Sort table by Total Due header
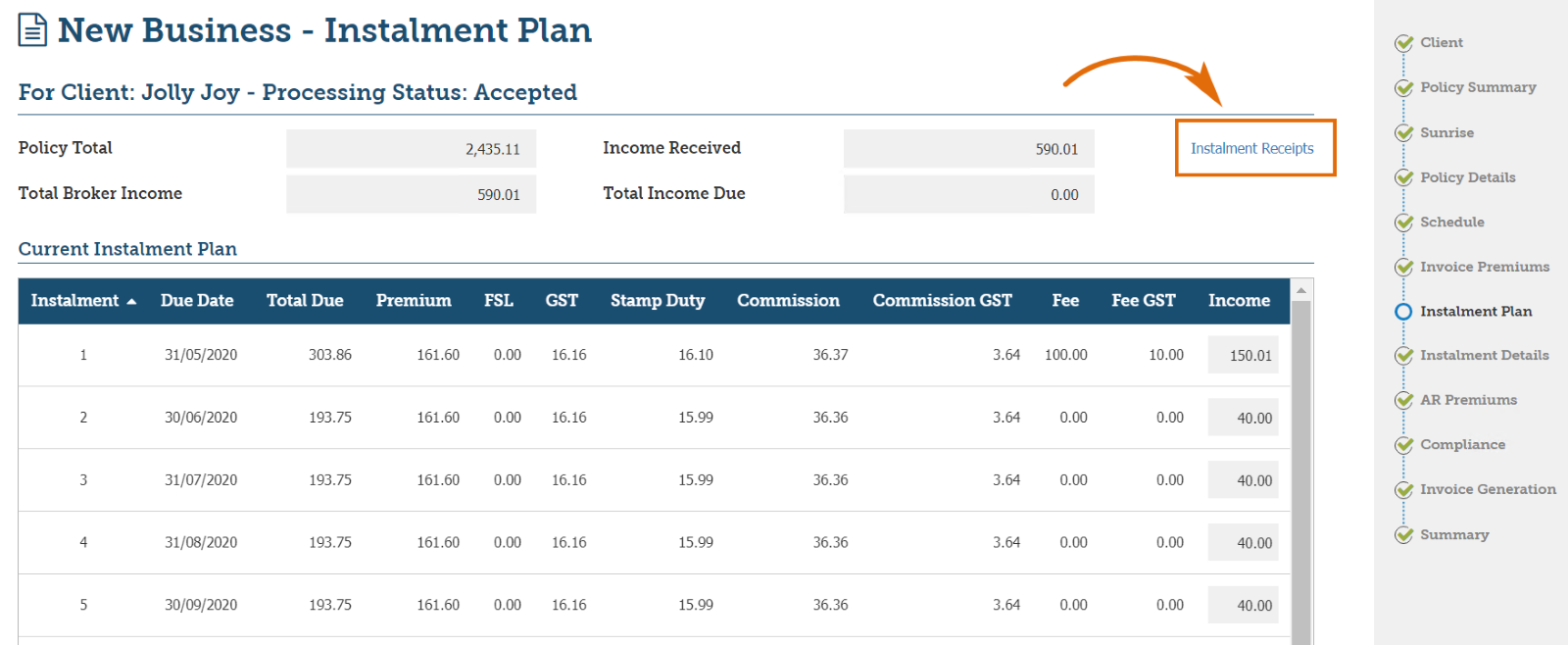The width and height of the screenshot is (1568, 645). coord(305,301)
